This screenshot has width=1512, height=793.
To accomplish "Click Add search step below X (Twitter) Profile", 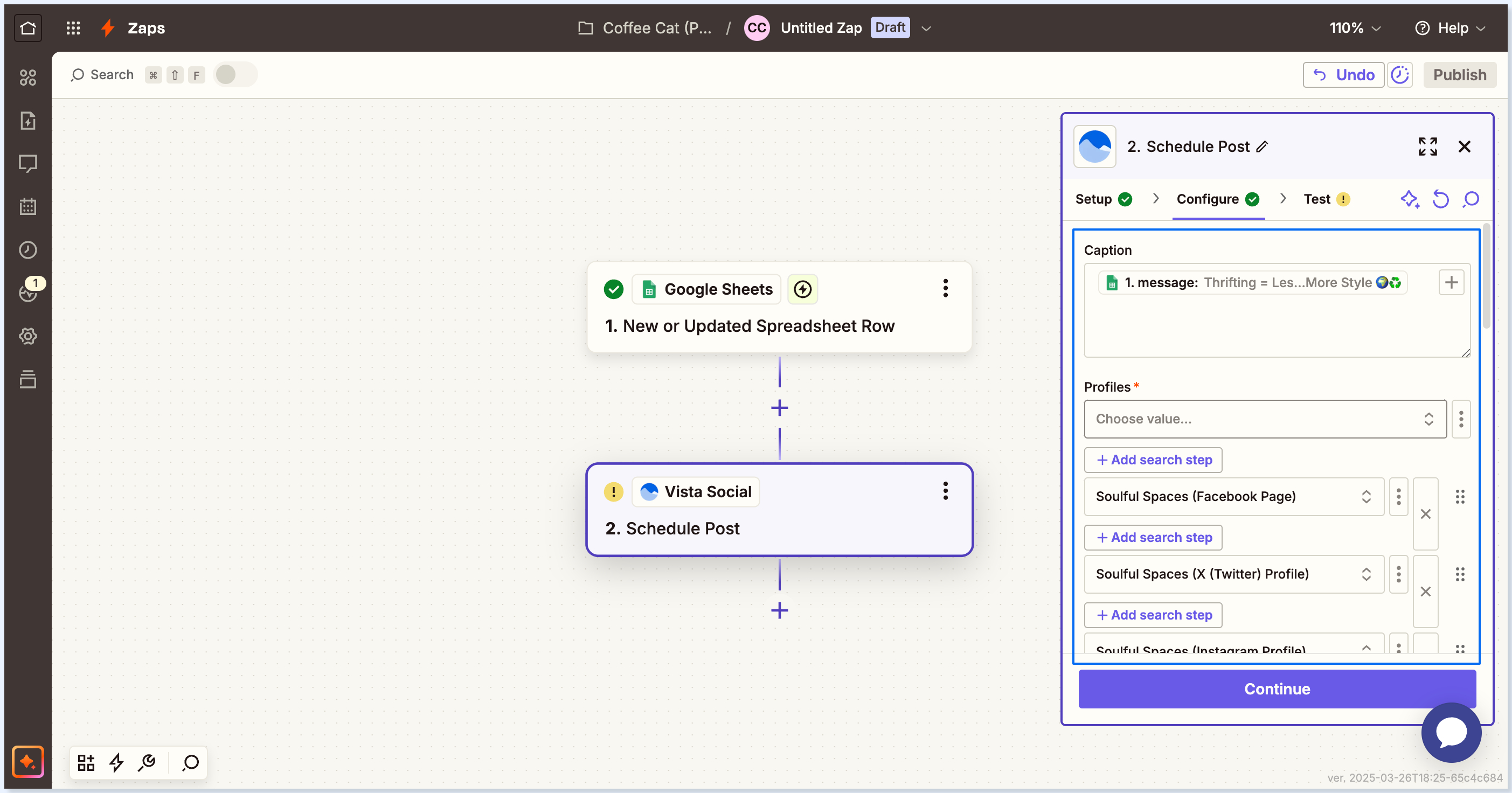I will [x=1153, y=615].
